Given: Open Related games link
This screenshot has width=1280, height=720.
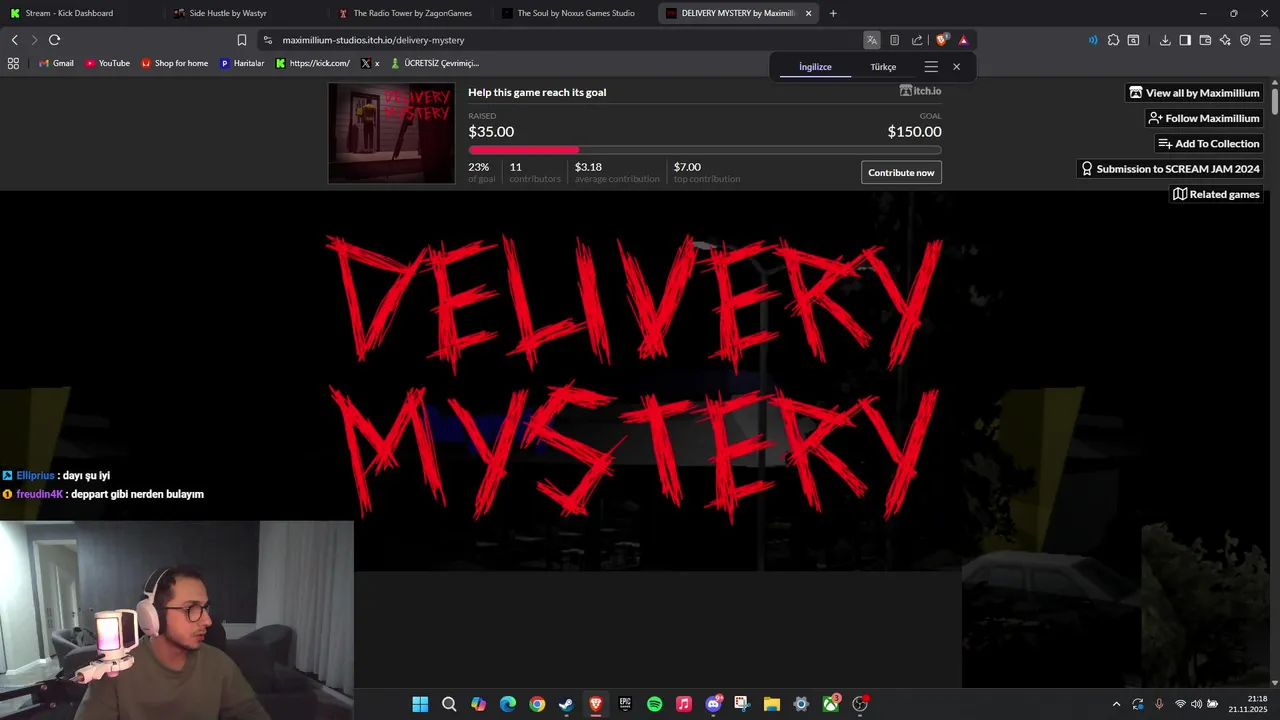Looking at the screenshot, I should click(x=1216, y=194).
